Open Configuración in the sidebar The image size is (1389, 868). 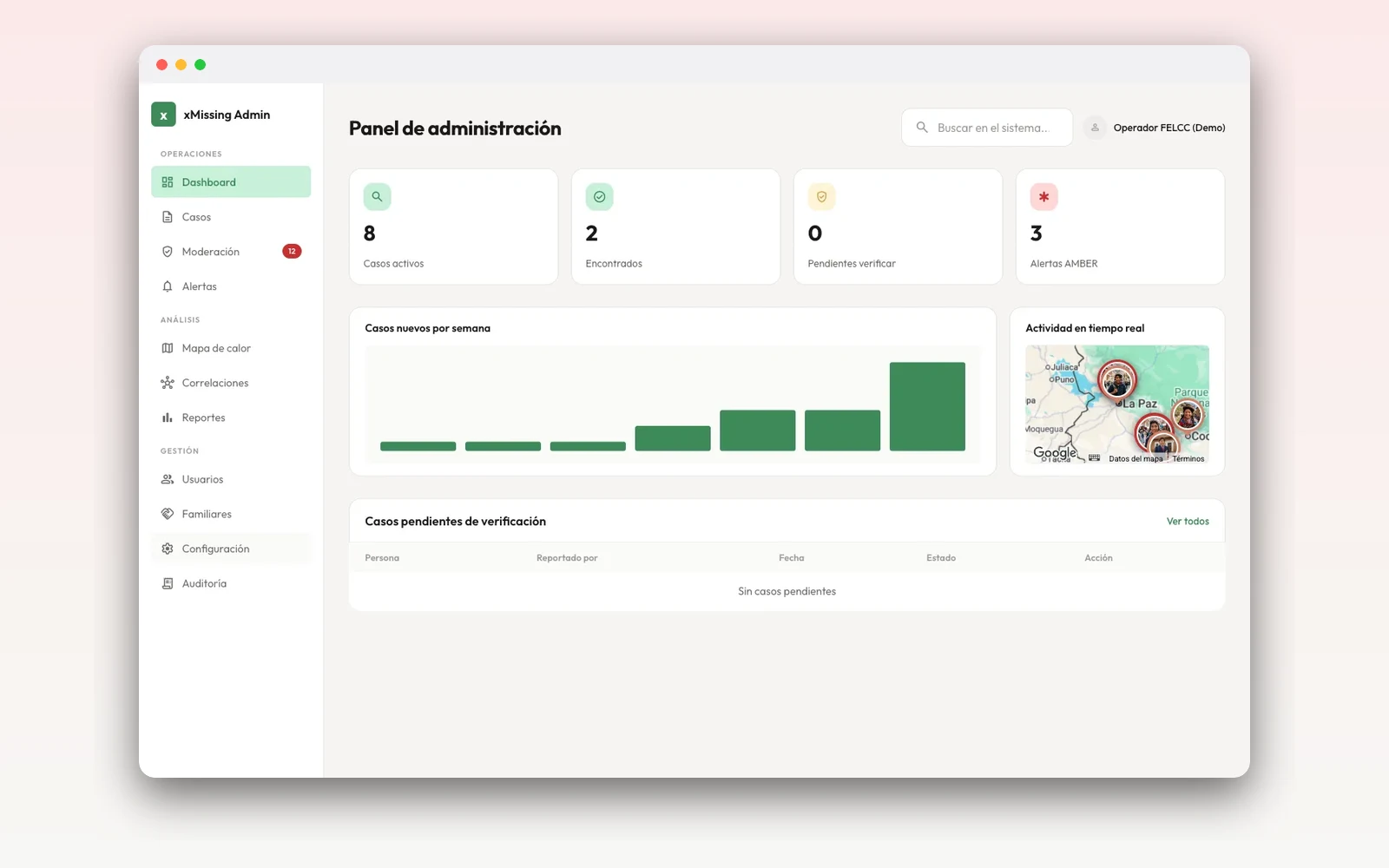231,549
